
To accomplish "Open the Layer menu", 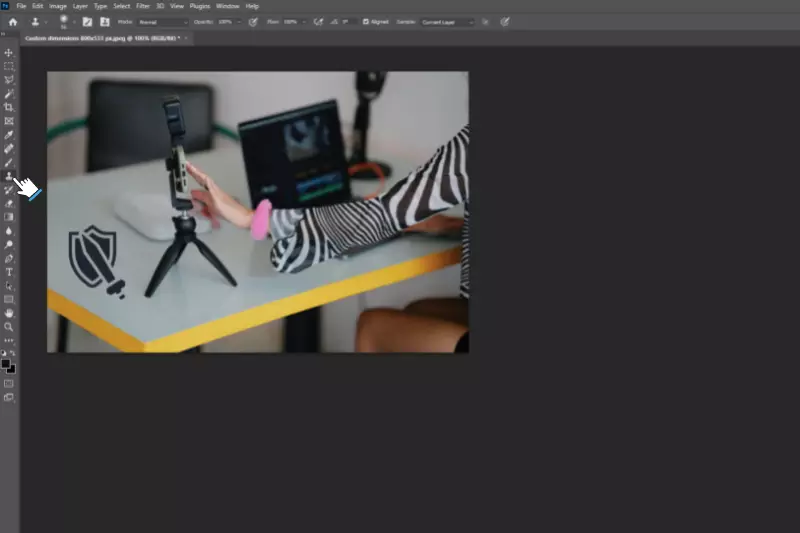I will pos(80,6).
